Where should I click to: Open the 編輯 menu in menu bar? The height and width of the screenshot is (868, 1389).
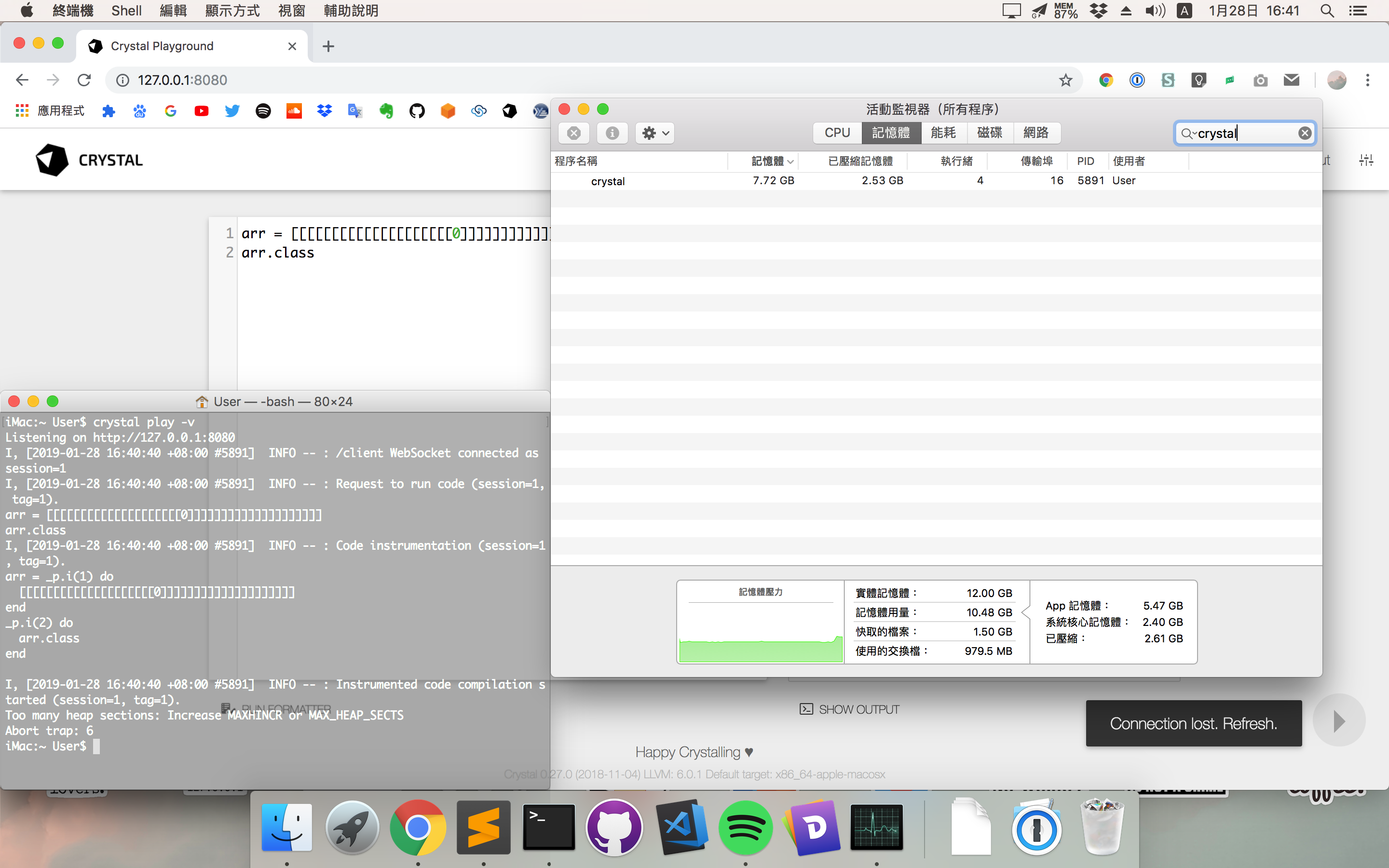pyautogui.click(x=173, y=10)
